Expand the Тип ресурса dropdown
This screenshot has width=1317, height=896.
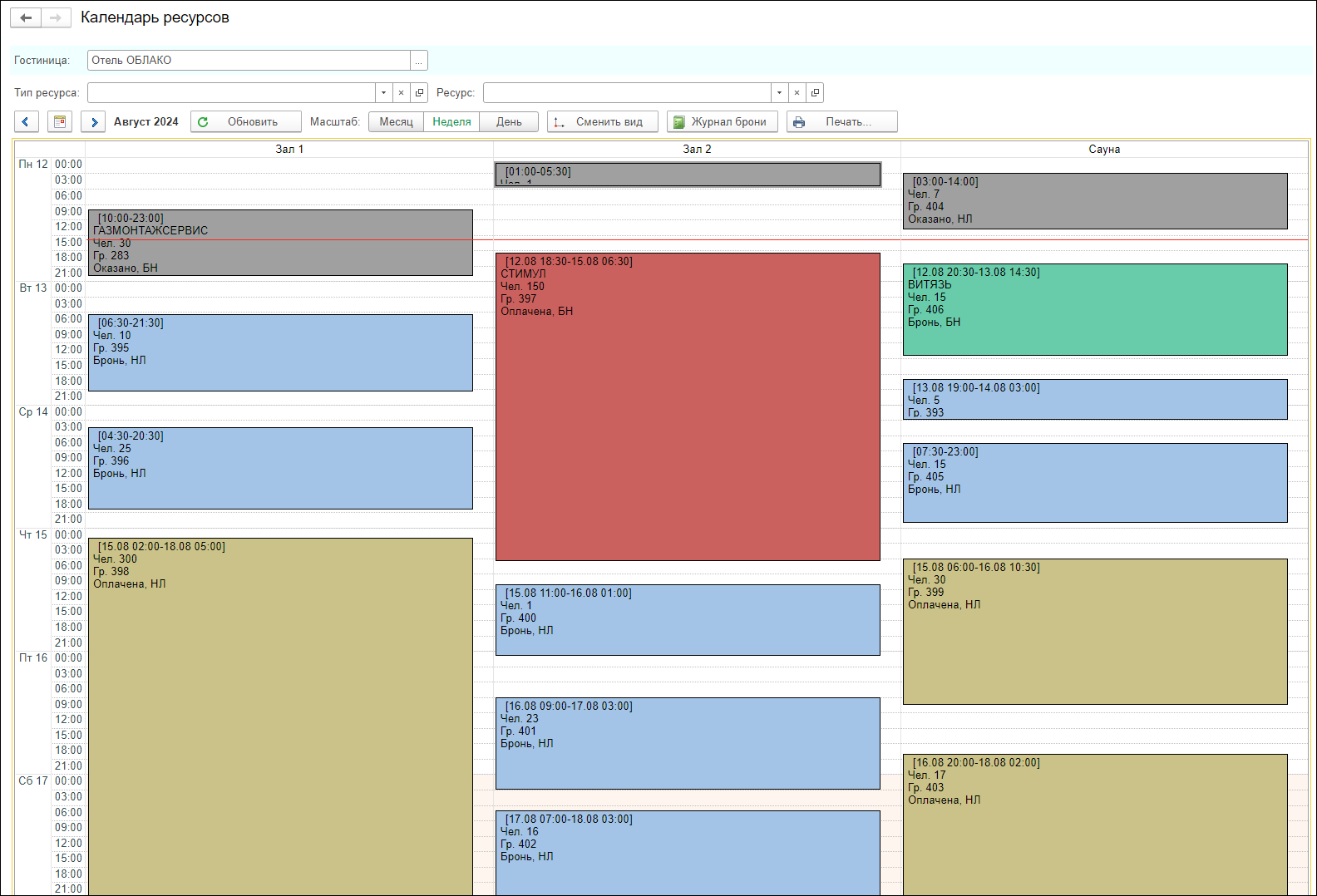point(383,93)
